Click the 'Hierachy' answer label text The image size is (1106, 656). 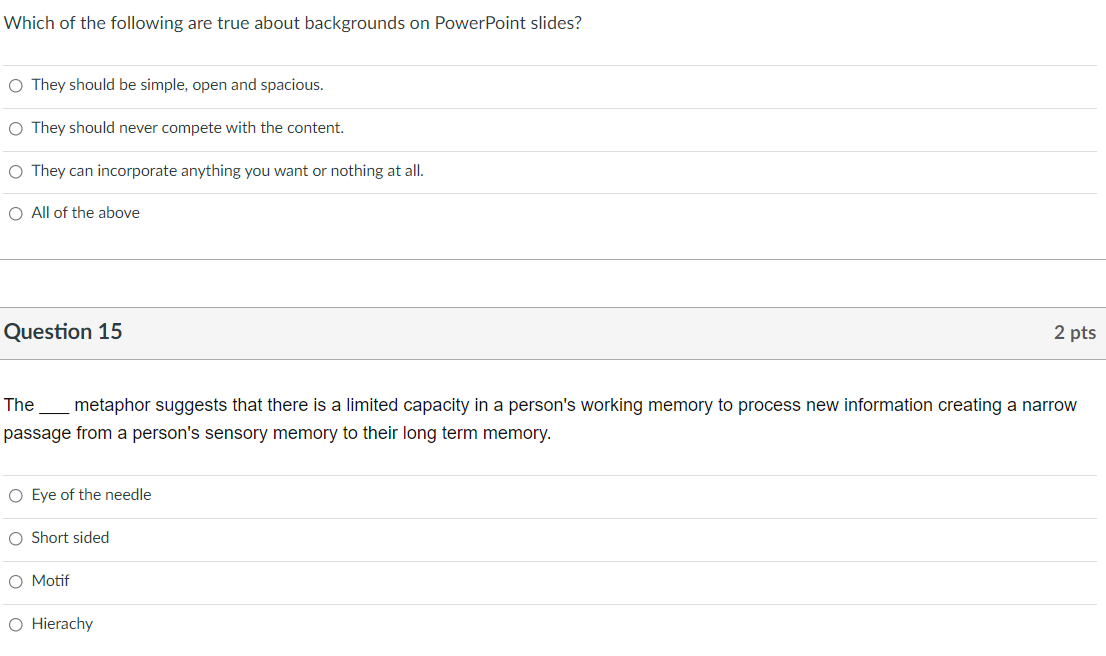62,623
